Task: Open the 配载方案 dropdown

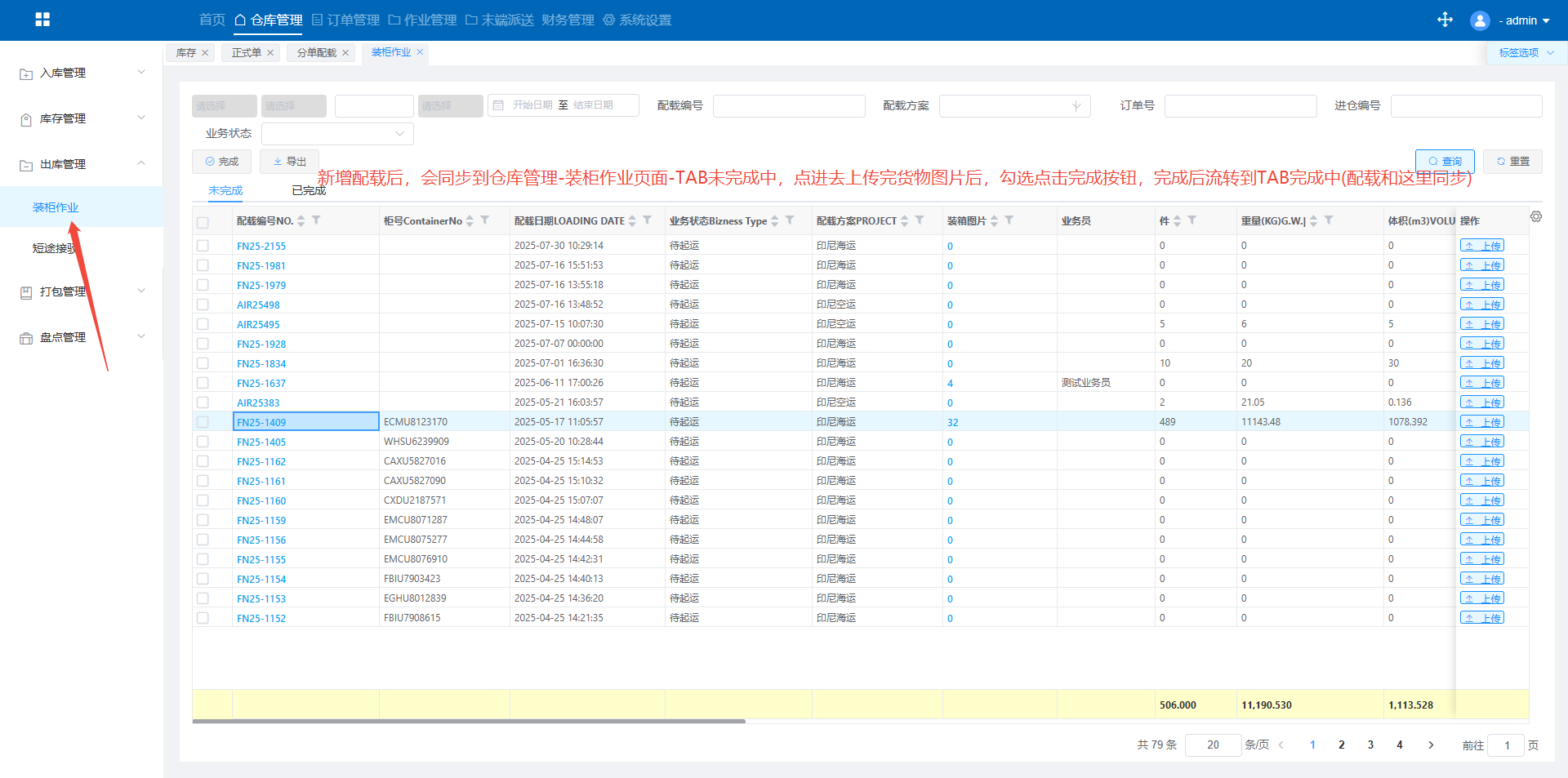Action: 1013,106
